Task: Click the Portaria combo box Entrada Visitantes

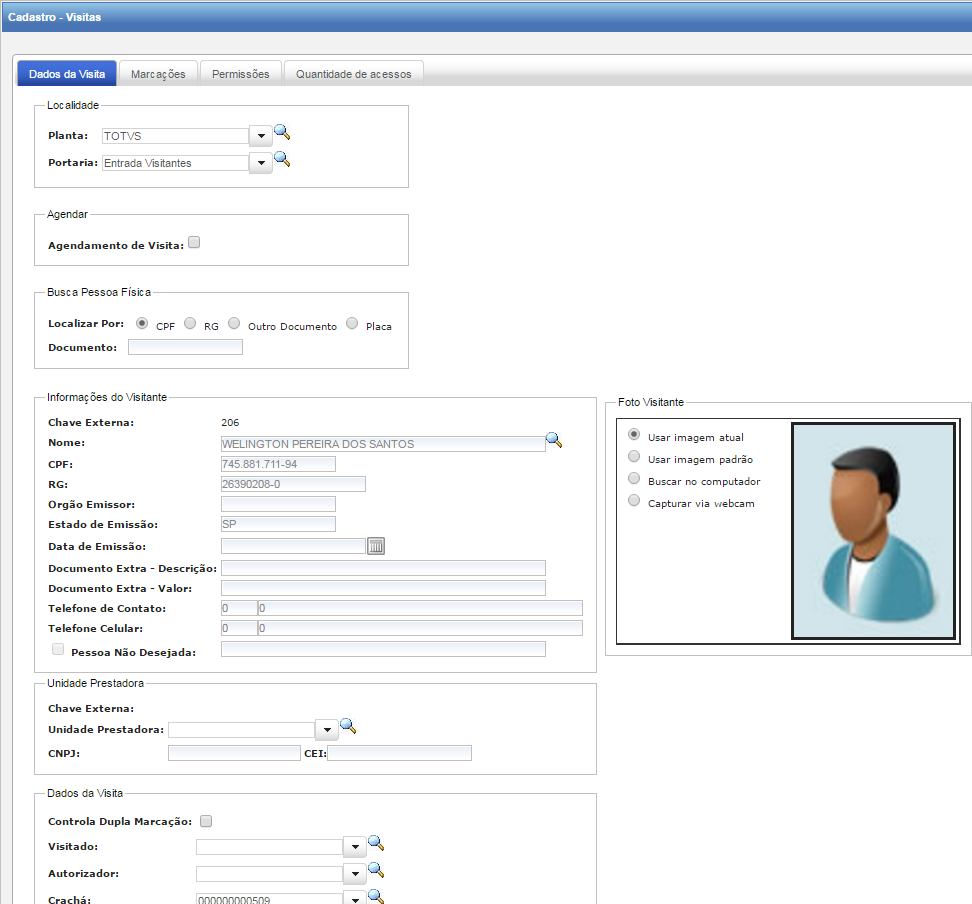Action: [175, 163]
